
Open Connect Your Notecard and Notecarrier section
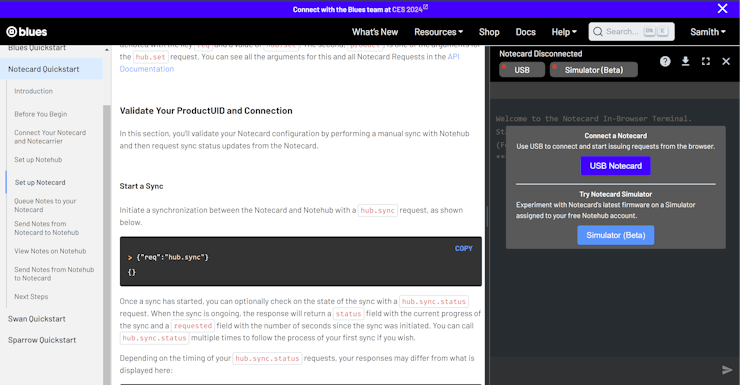tap(50, 137)
